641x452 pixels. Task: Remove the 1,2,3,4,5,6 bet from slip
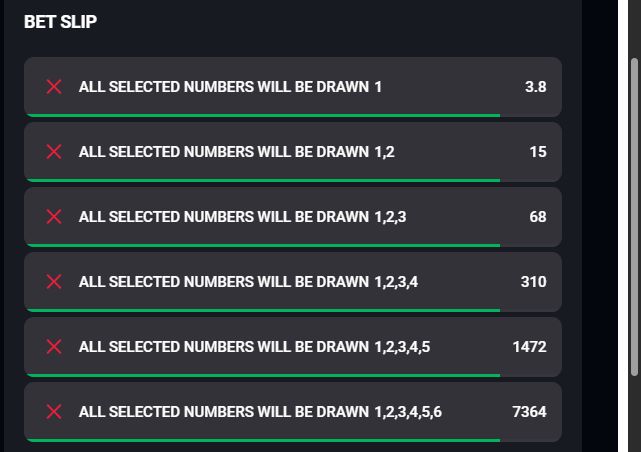pos(54,412)
